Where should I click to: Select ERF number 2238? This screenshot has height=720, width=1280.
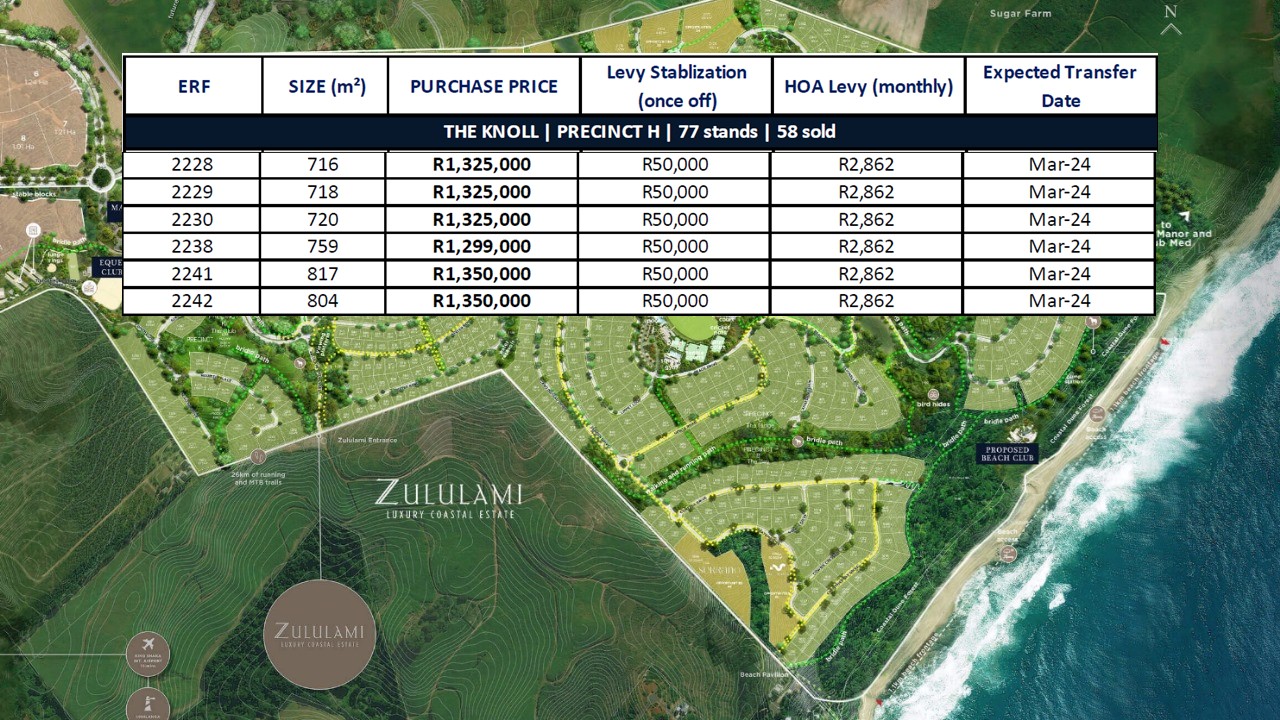(x=192, y=247)
